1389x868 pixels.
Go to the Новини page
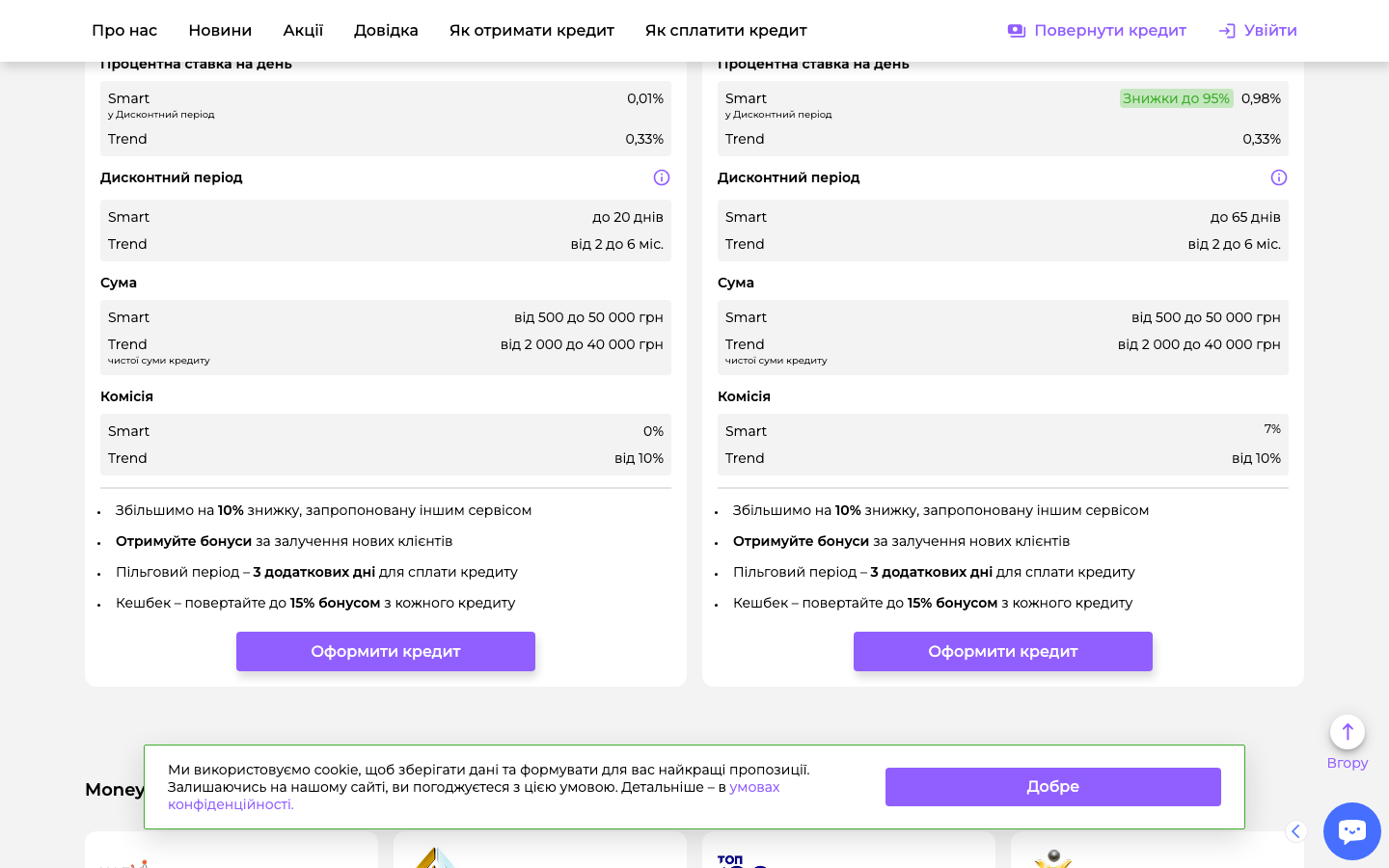(220, 31)
